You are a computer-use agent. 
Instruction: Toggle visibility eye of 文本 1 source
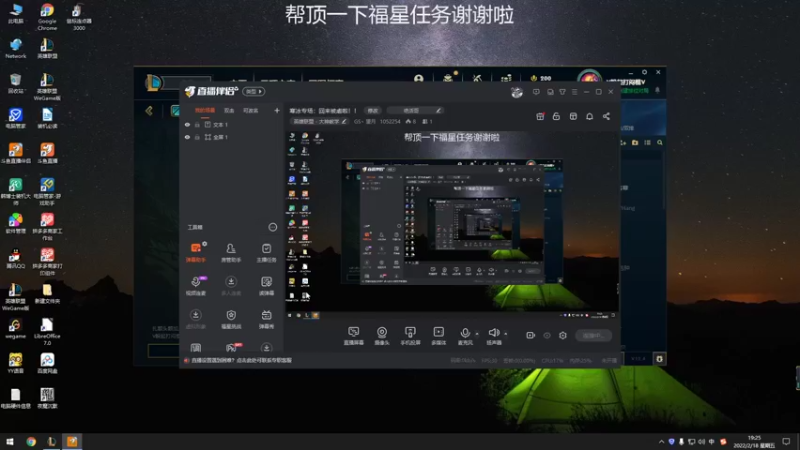(x=187, y=124)
